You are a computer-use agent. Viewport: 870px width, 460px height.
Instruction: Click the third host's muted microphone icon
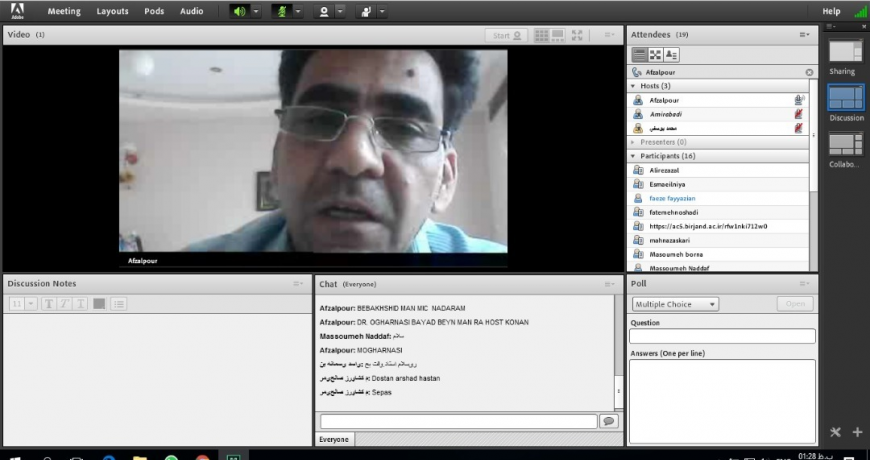(x=799, y=128)
